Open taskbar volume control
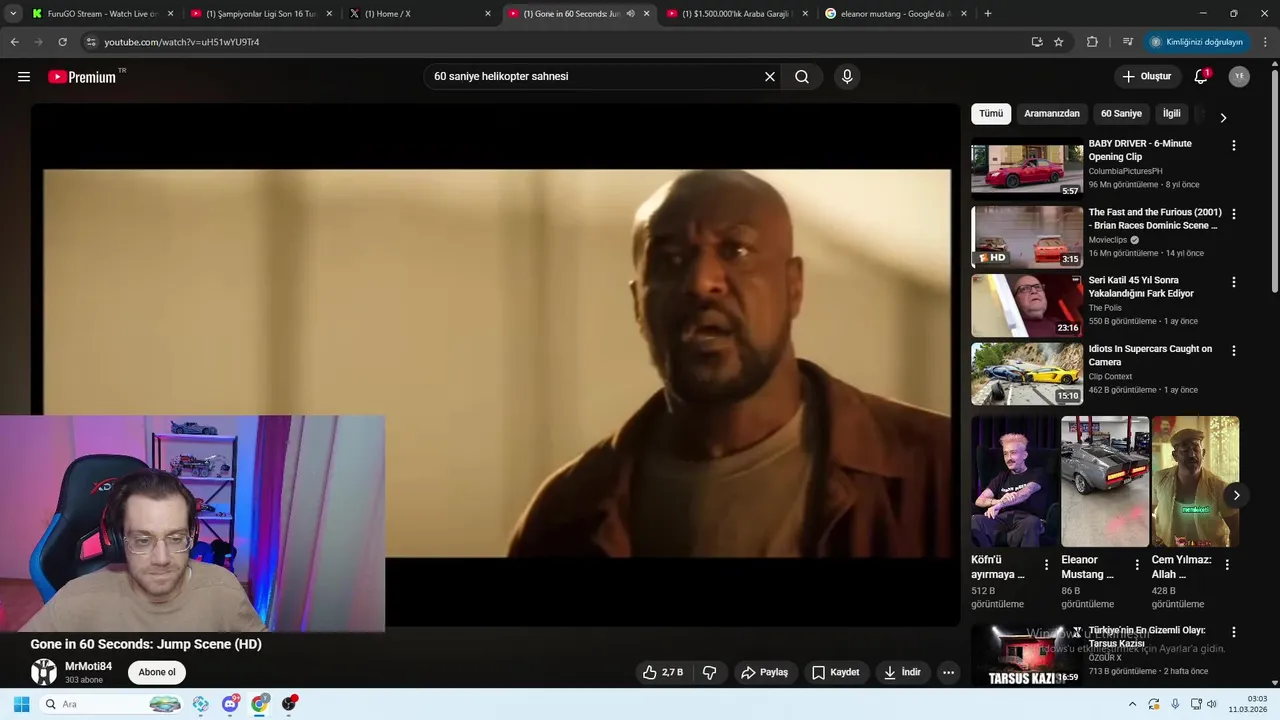The image size is (1280, 720). tap(1211, 704)
